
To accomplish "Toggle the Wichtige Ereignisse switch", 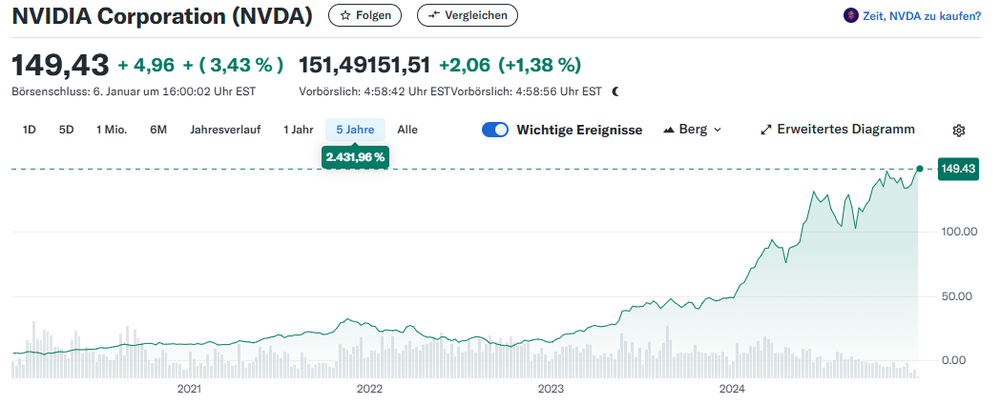I will point(495,130).
